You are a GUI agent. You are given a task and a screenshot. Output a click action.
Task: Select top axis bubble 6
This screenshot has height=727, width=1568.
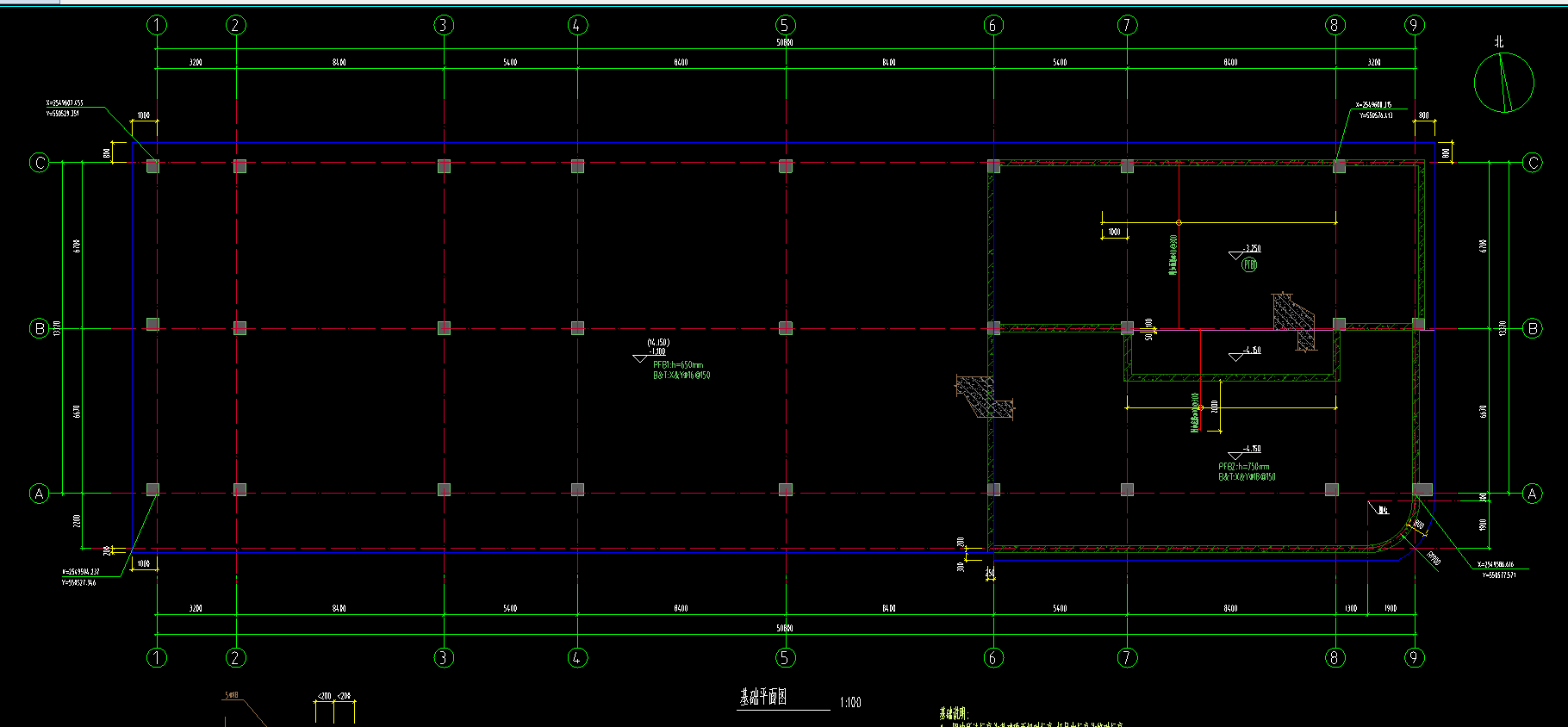[x=993, y=25]
